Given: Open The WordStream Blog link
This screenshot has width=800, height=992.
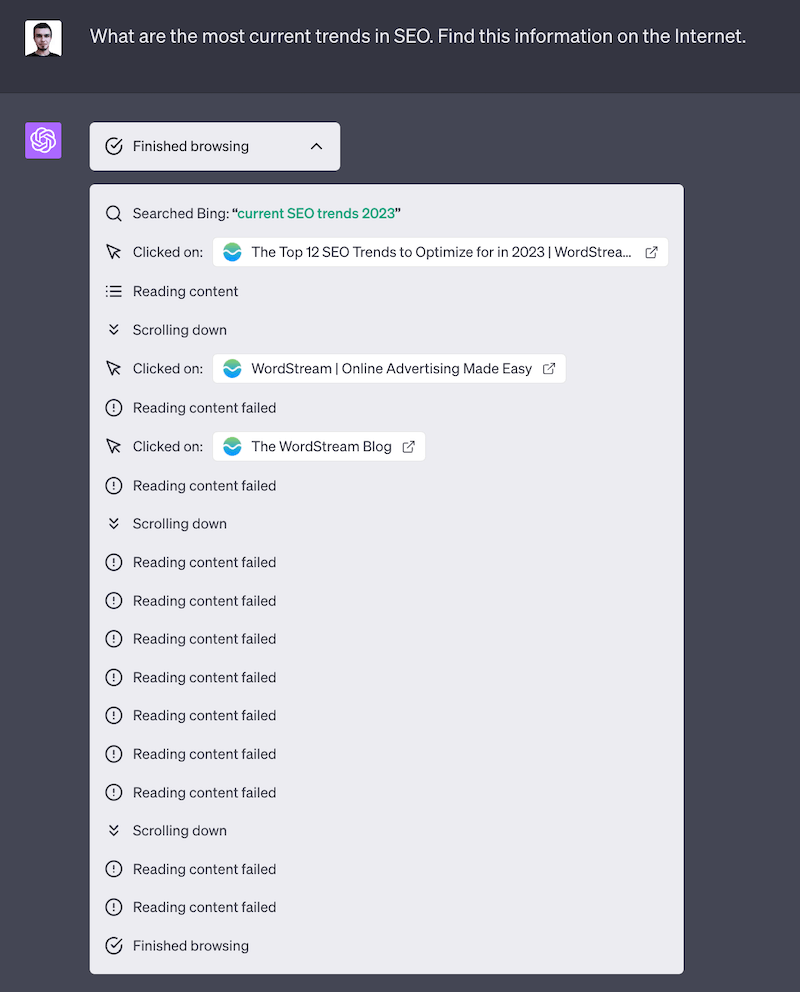Looking at the screenshot, I should (x=320, y=446).
